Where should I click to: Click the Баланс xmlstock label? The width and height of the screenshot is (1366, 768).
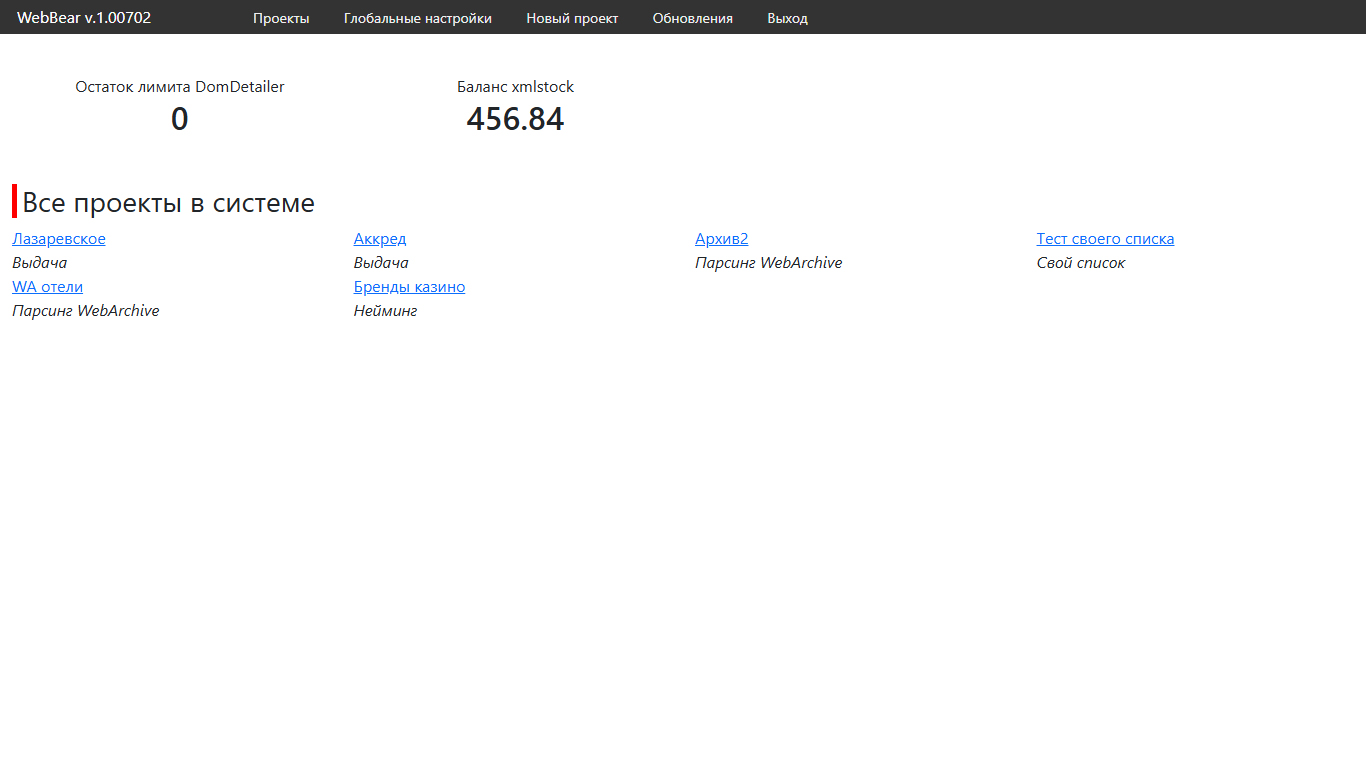click(x=515, y=87)
